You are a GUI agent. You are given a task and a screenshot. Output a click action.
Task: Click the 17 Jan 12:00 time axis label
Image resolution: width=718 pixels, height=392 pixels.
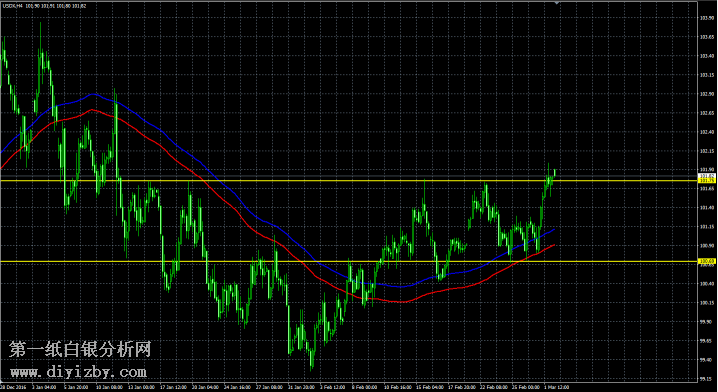pos(173,387)
